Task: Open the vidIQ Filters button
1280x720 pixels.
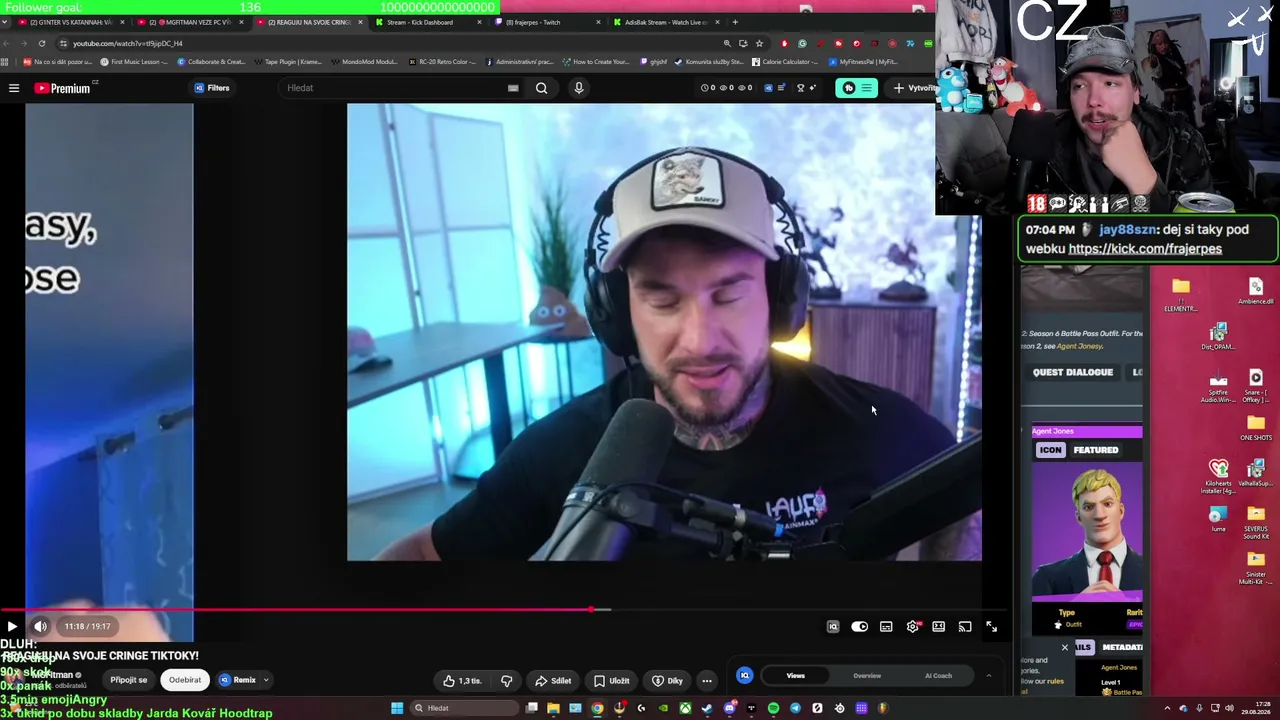Action: pyautogui.click(x=212, y=88)
